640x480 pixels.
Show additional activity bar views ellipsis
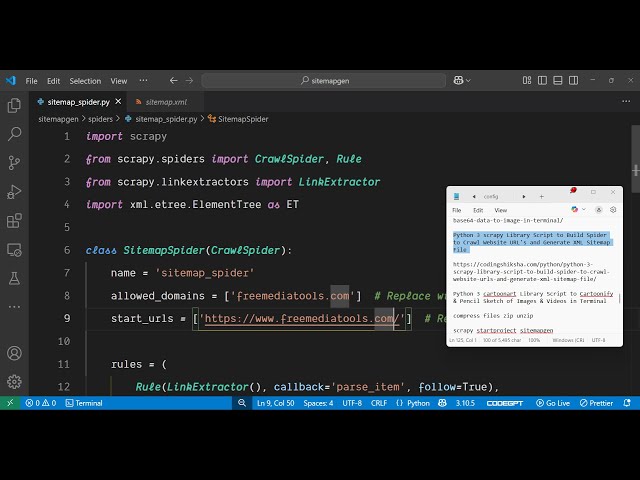click(x=14, y=307)
